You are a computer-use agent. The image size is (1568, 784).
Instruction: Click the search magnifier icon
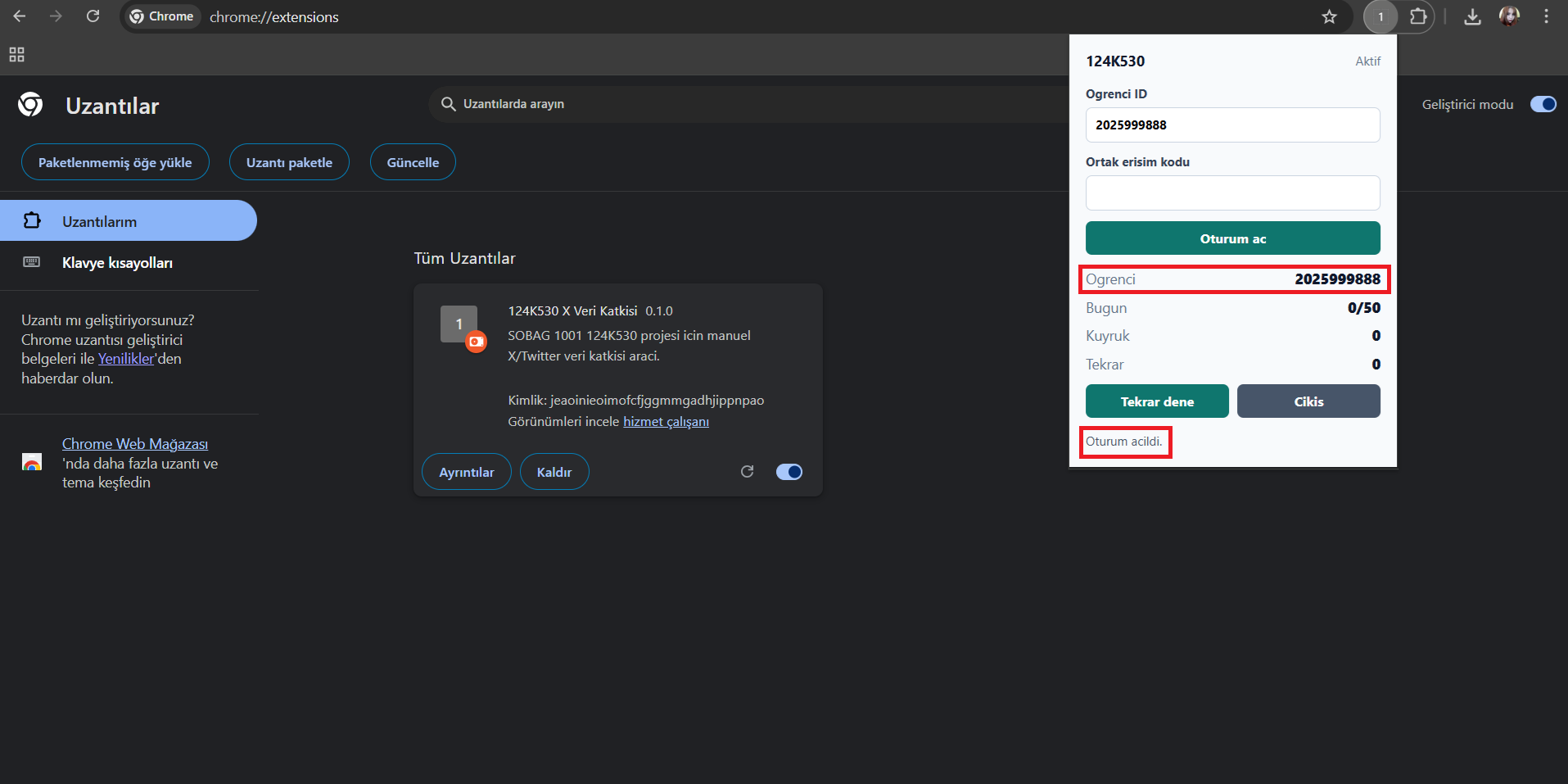click(448, 104)
